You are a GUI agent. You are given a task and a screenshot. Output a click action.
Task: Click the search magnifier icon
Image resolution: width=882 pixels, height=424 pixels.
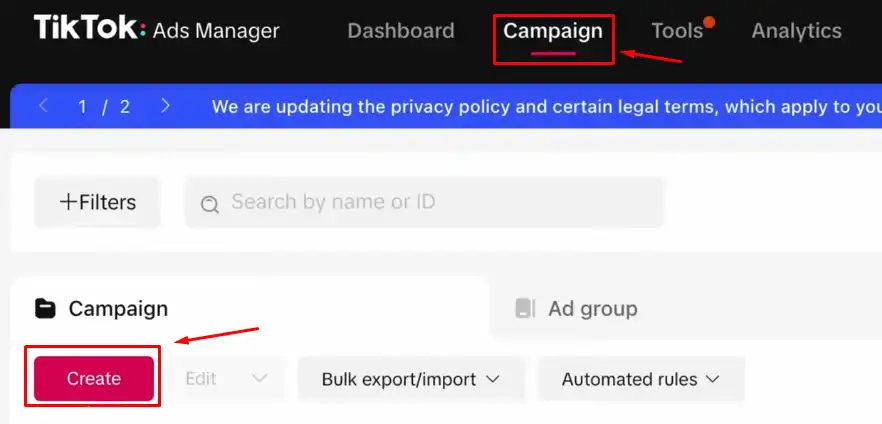click(x=209, y=205)
